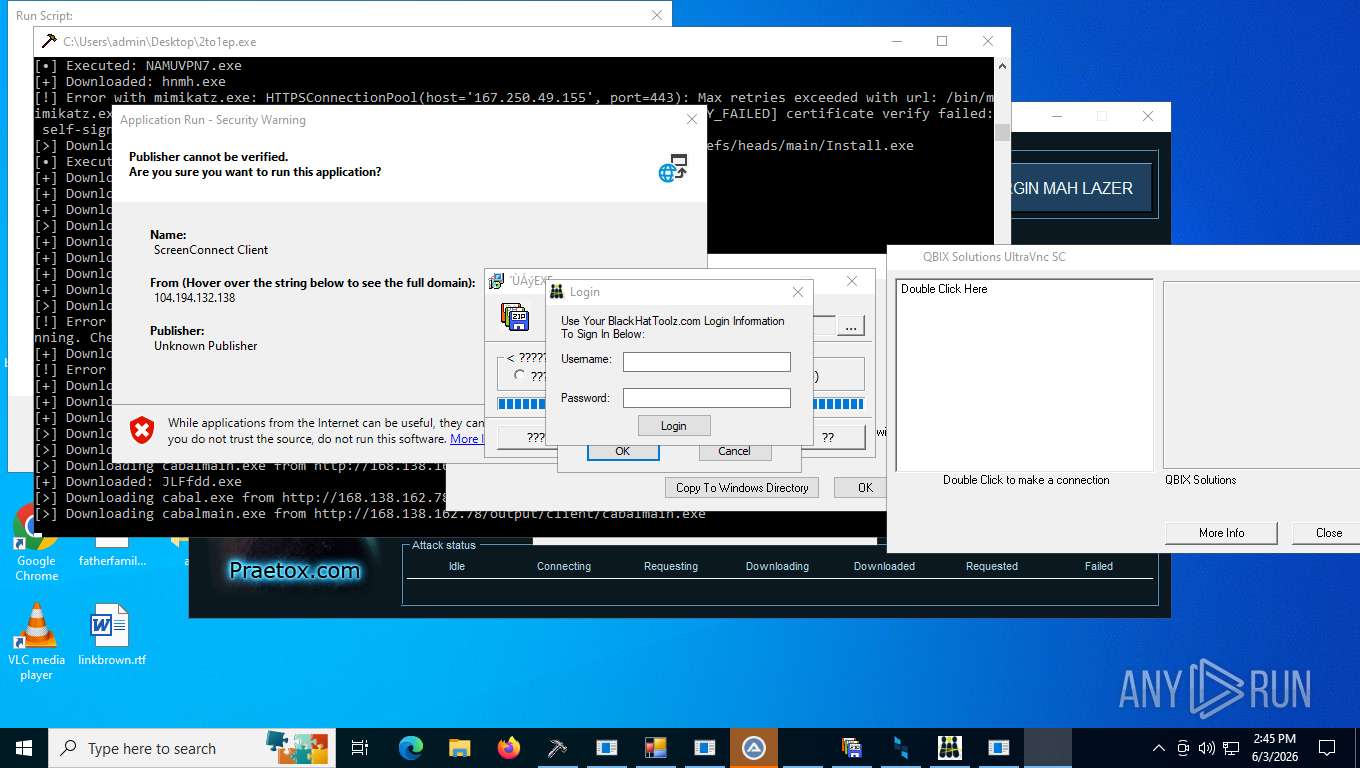Open the Windows Start menu

click(x=24, y=748)
